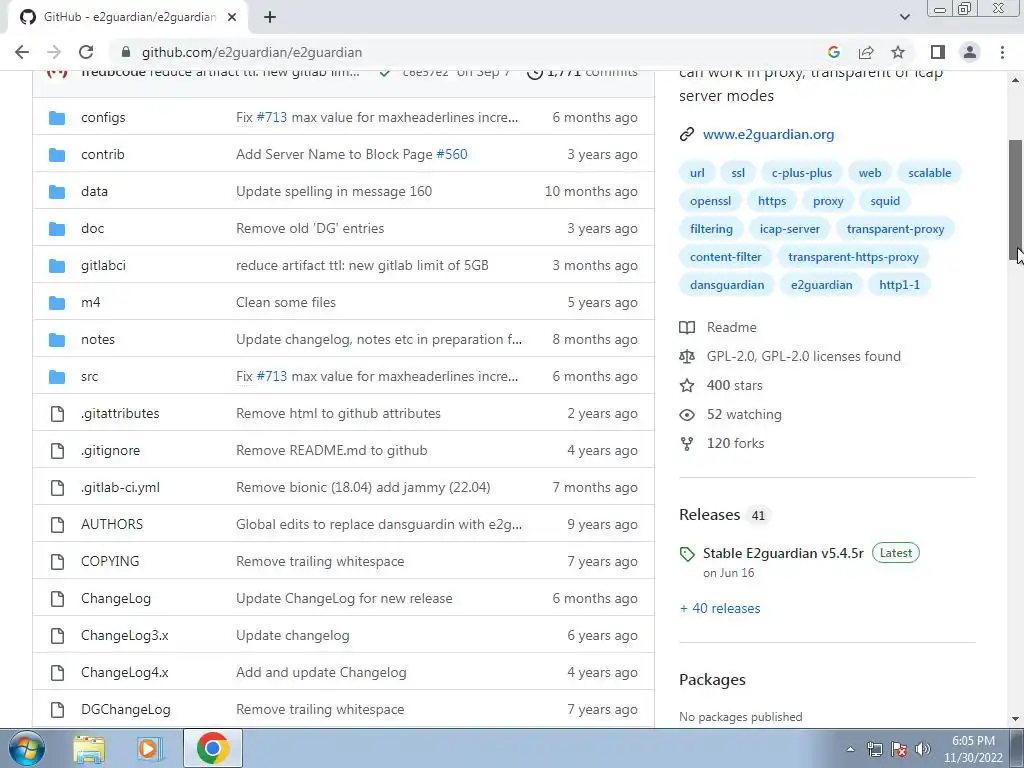Open the Windows Start button
This screenshot has width=1024, height=768.
click(27, 748)
